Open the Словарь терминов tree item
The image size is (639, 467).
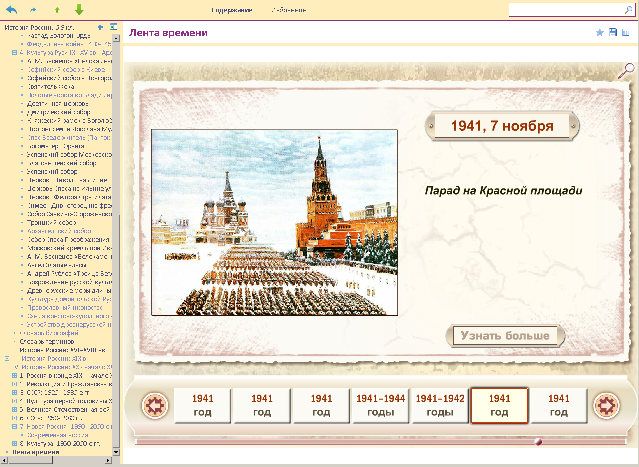pos(46,341)
